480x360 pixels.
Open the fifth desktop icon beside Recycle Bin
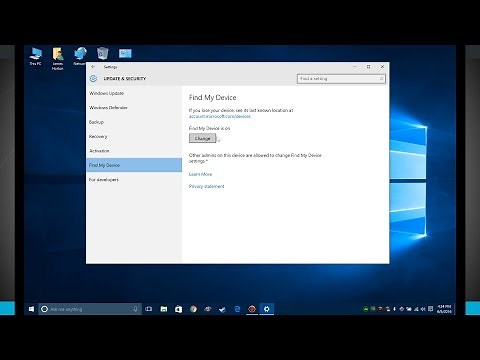[x=125, y=53]
